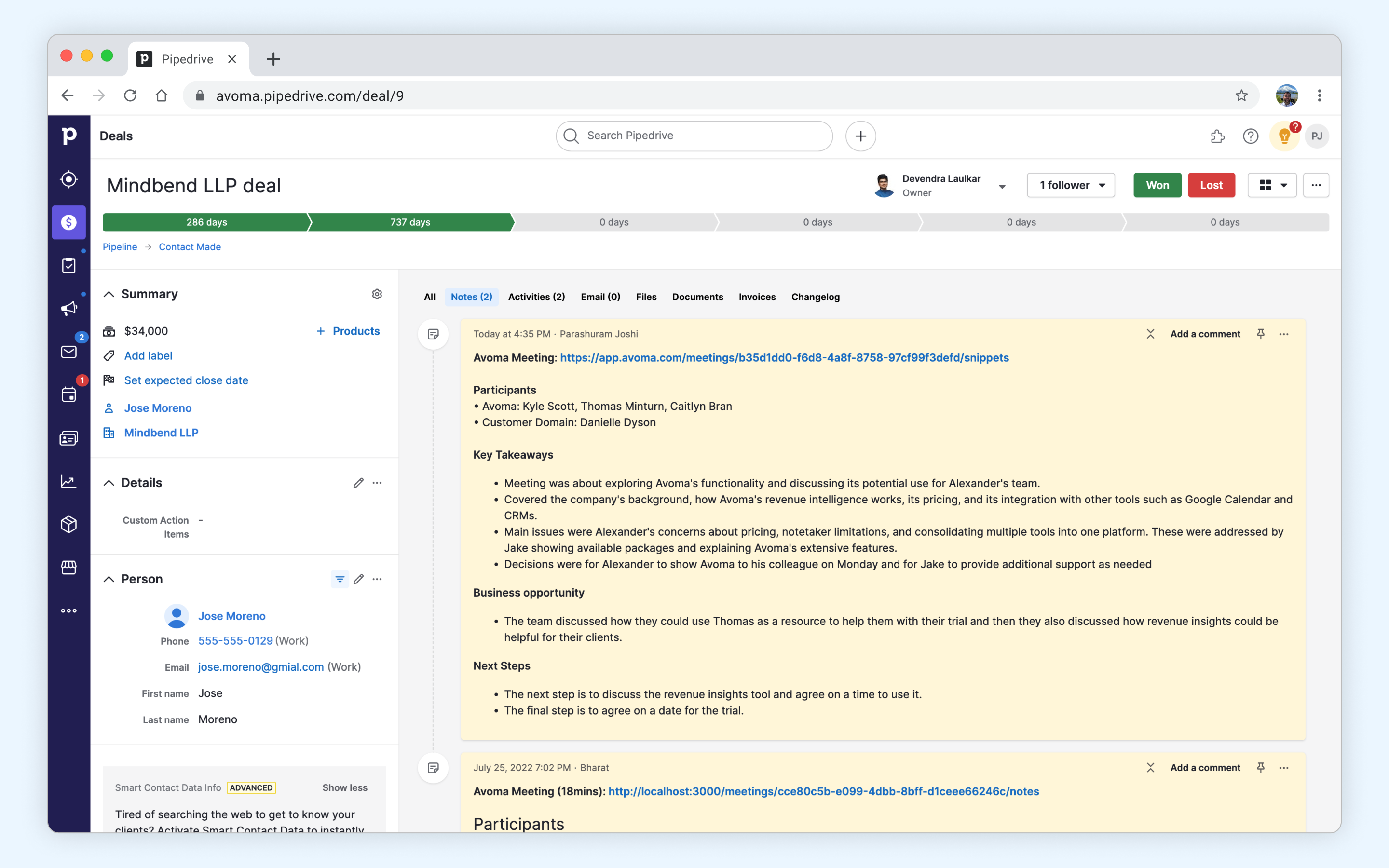Screen dimensions: 1389x868
Task: Click Add label
Action: tap(148, 356)
